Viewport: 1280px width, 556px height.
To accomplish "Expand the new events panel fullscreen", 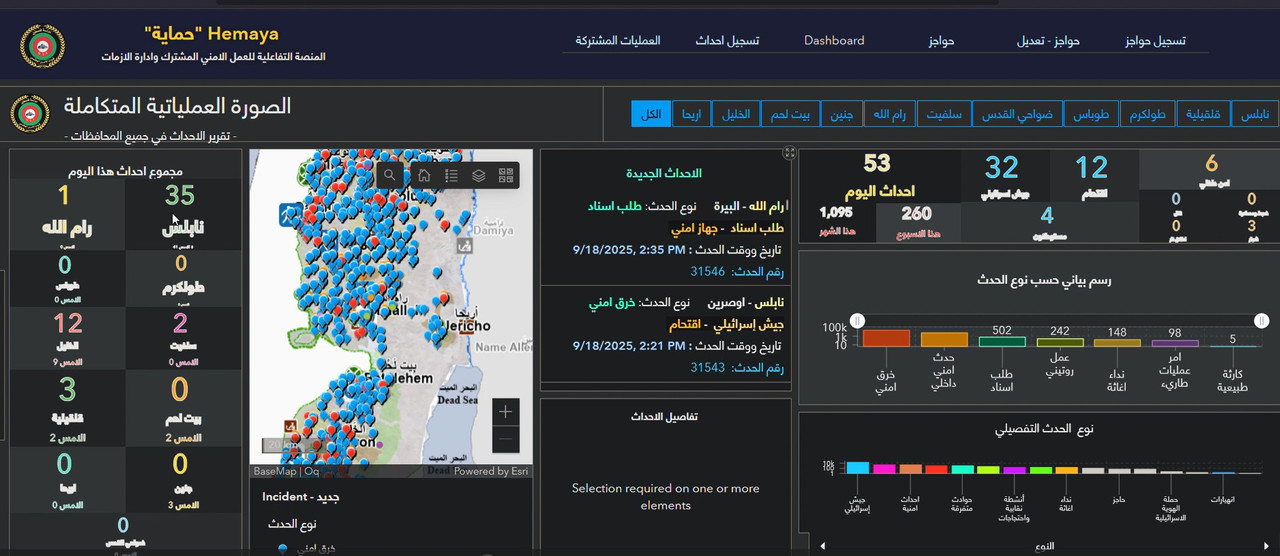I will point(789,153).
